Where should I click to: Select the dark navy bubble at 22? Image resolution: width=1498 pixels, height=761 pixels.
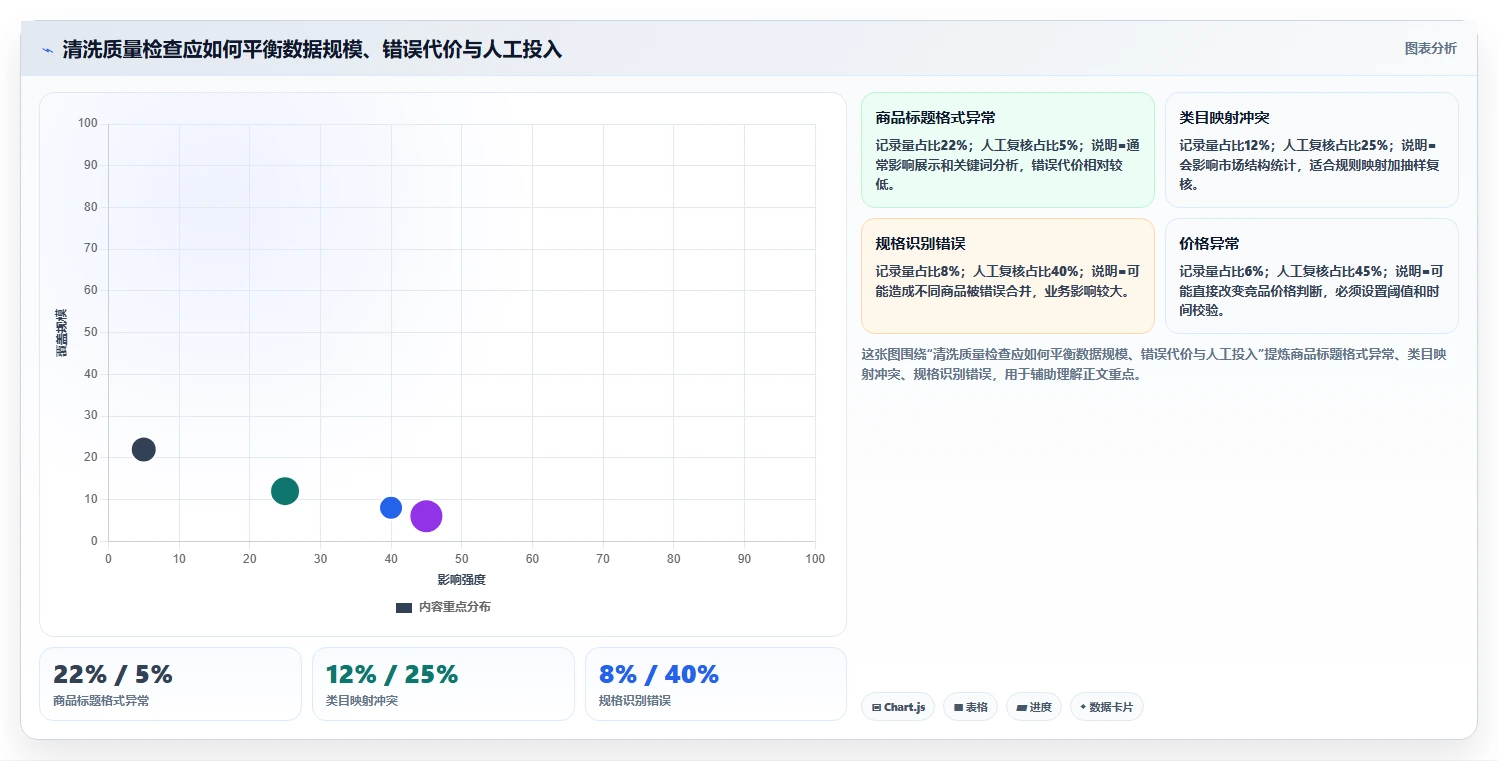(144, 449)
